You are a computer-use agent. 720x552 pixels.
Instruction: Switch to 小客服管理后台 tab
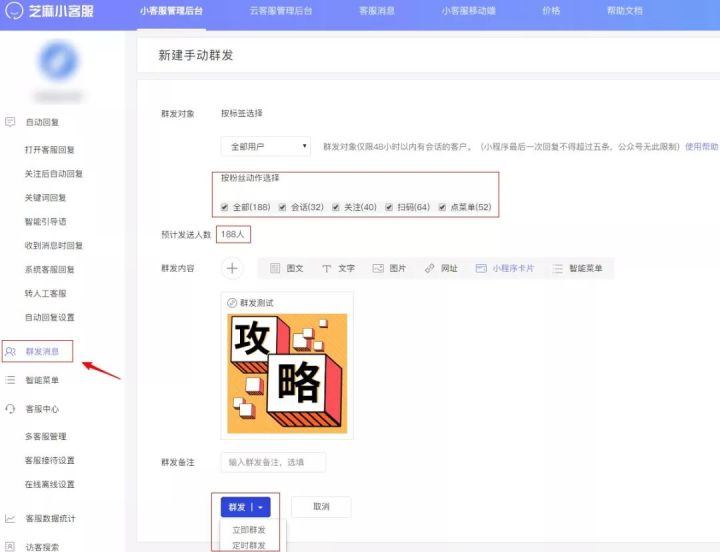pyautogui.click(x=171, y=11)
